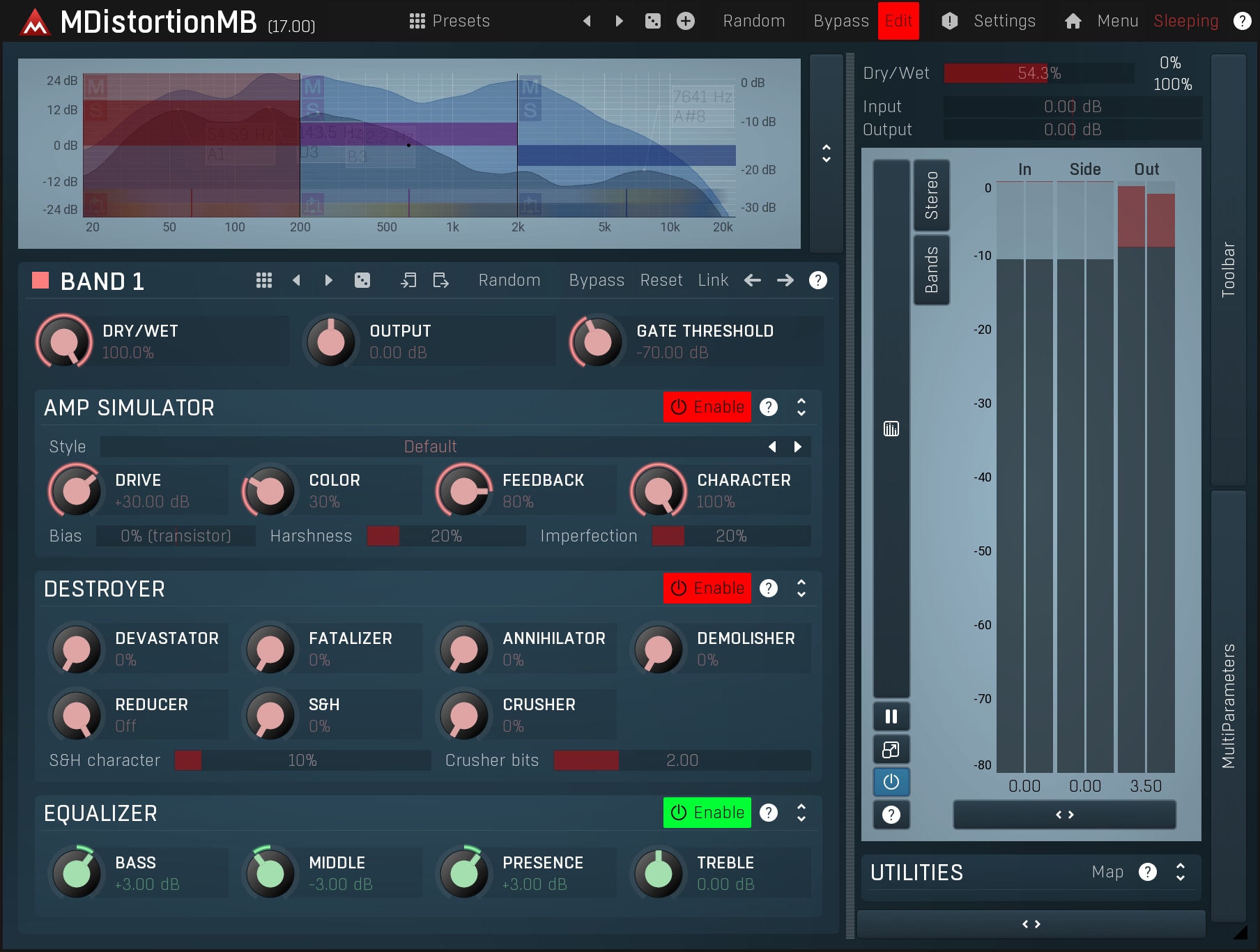Click the top bar Bypass button

840,21
